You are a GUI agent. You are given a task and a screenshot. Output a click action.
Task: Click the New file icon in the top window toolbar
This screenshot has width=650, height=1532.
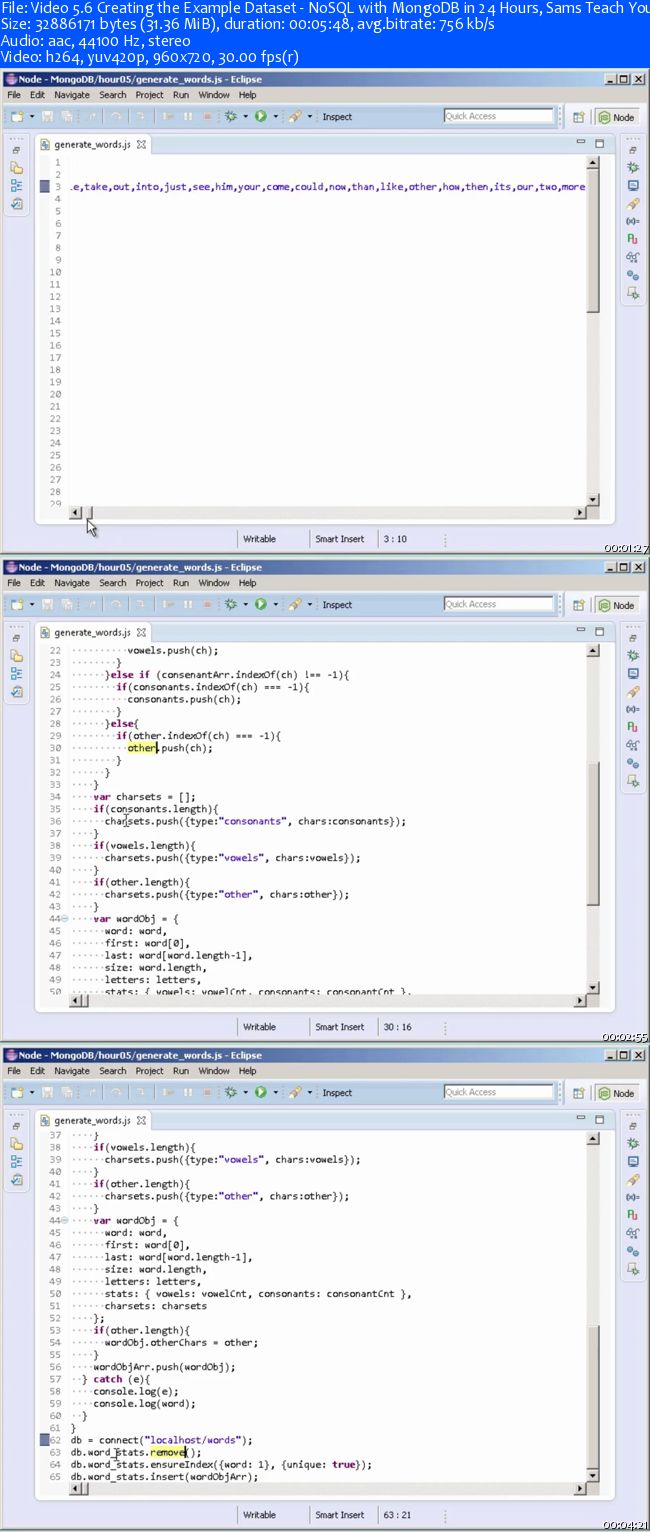[17, 116]
